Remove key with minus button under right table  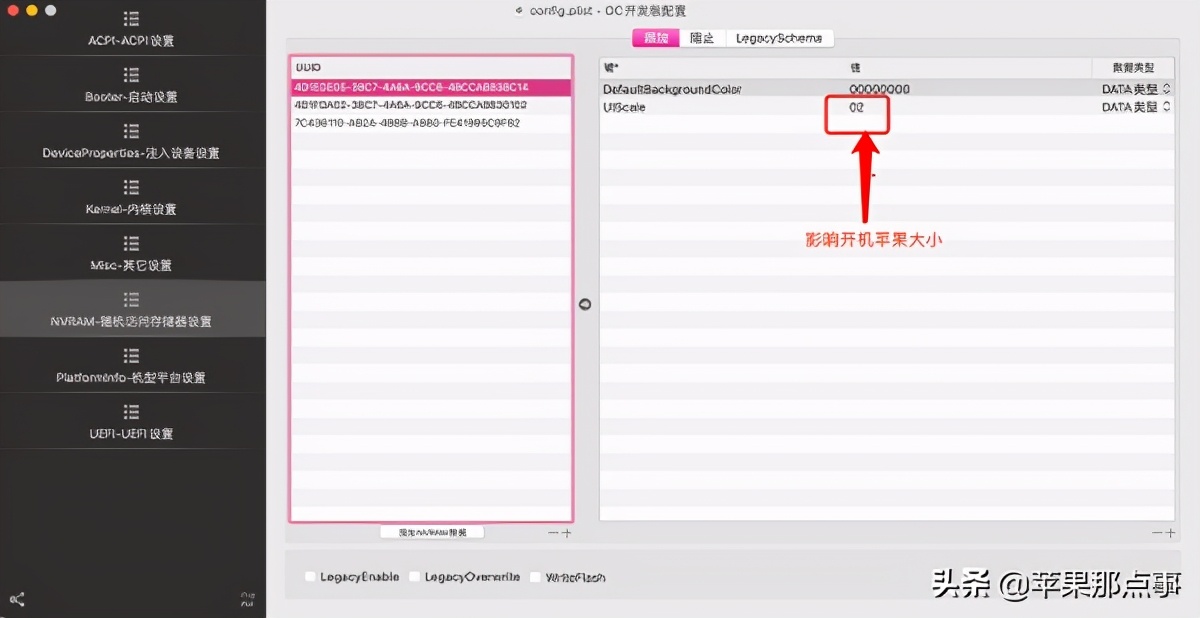click(x=1157, y=533)
